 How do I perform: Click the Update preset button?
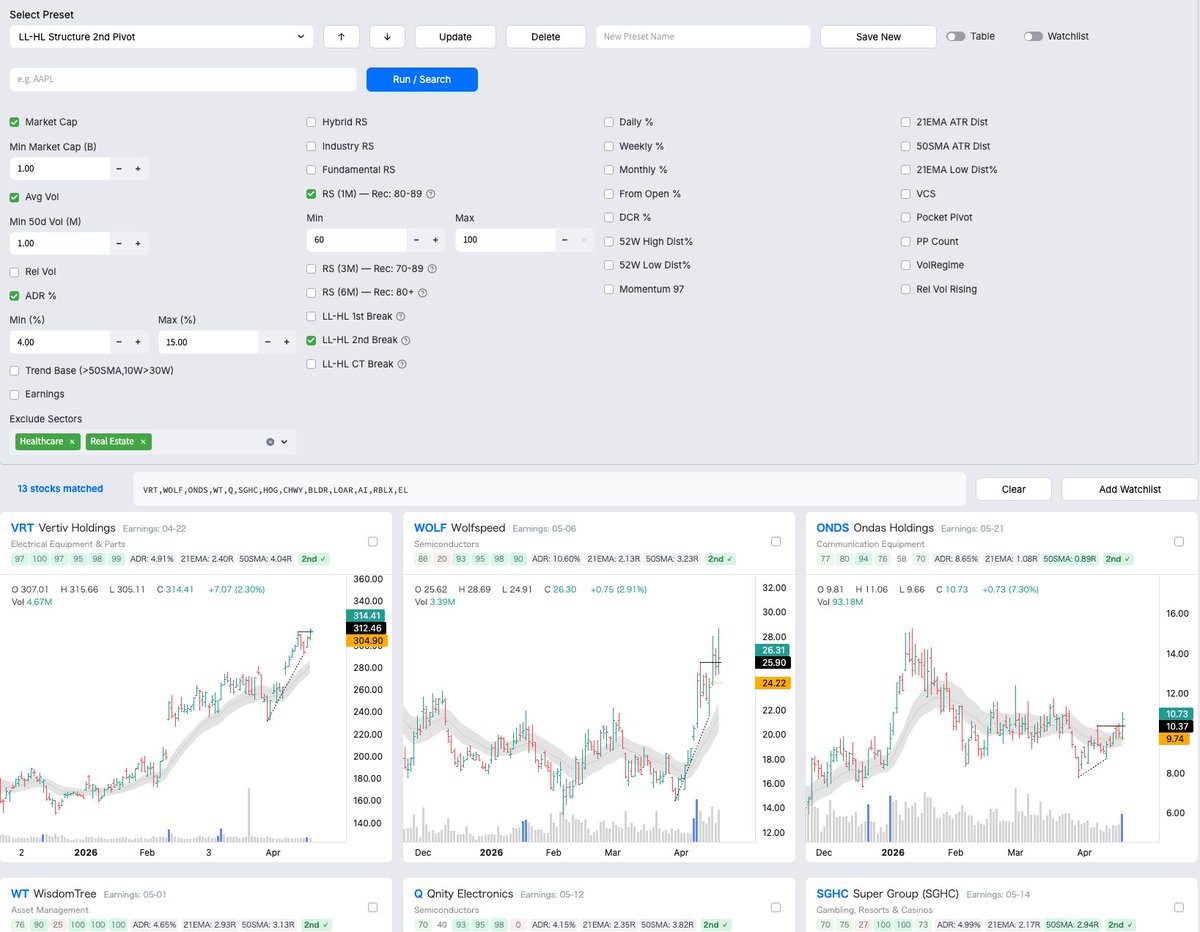pyautogui.click(x=455, y=36)
